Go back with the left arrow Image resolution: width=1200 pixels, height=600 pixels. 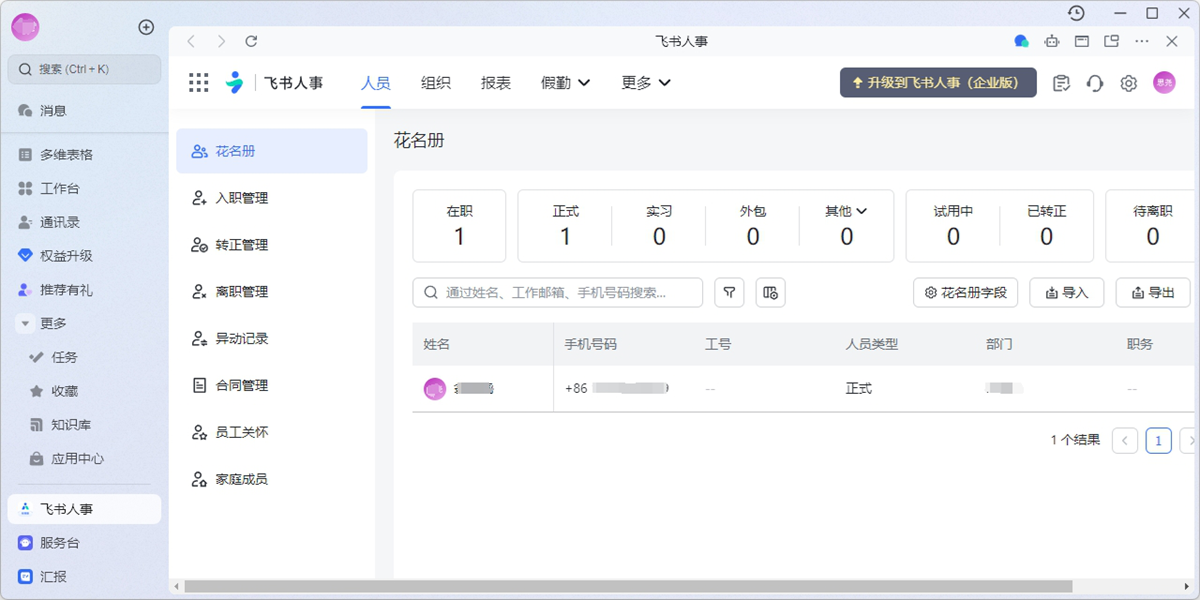point(192,41)
